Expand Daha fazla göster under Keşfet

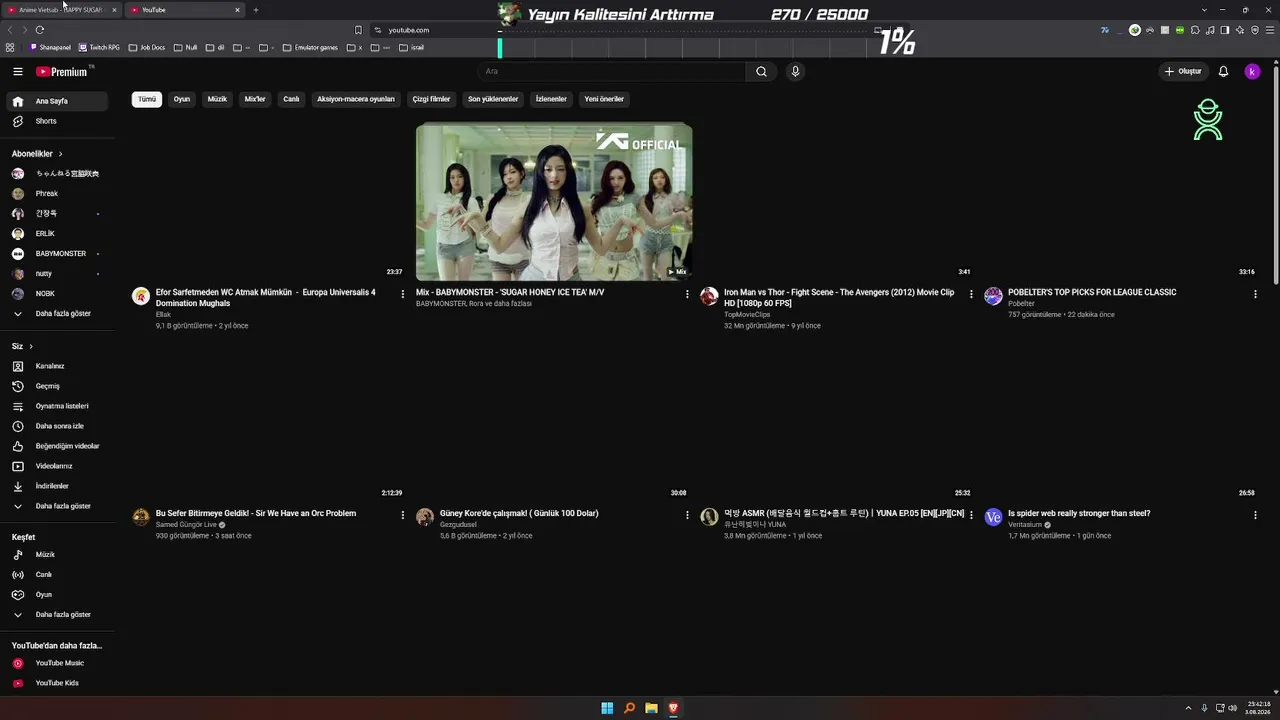tap(58, 614)
